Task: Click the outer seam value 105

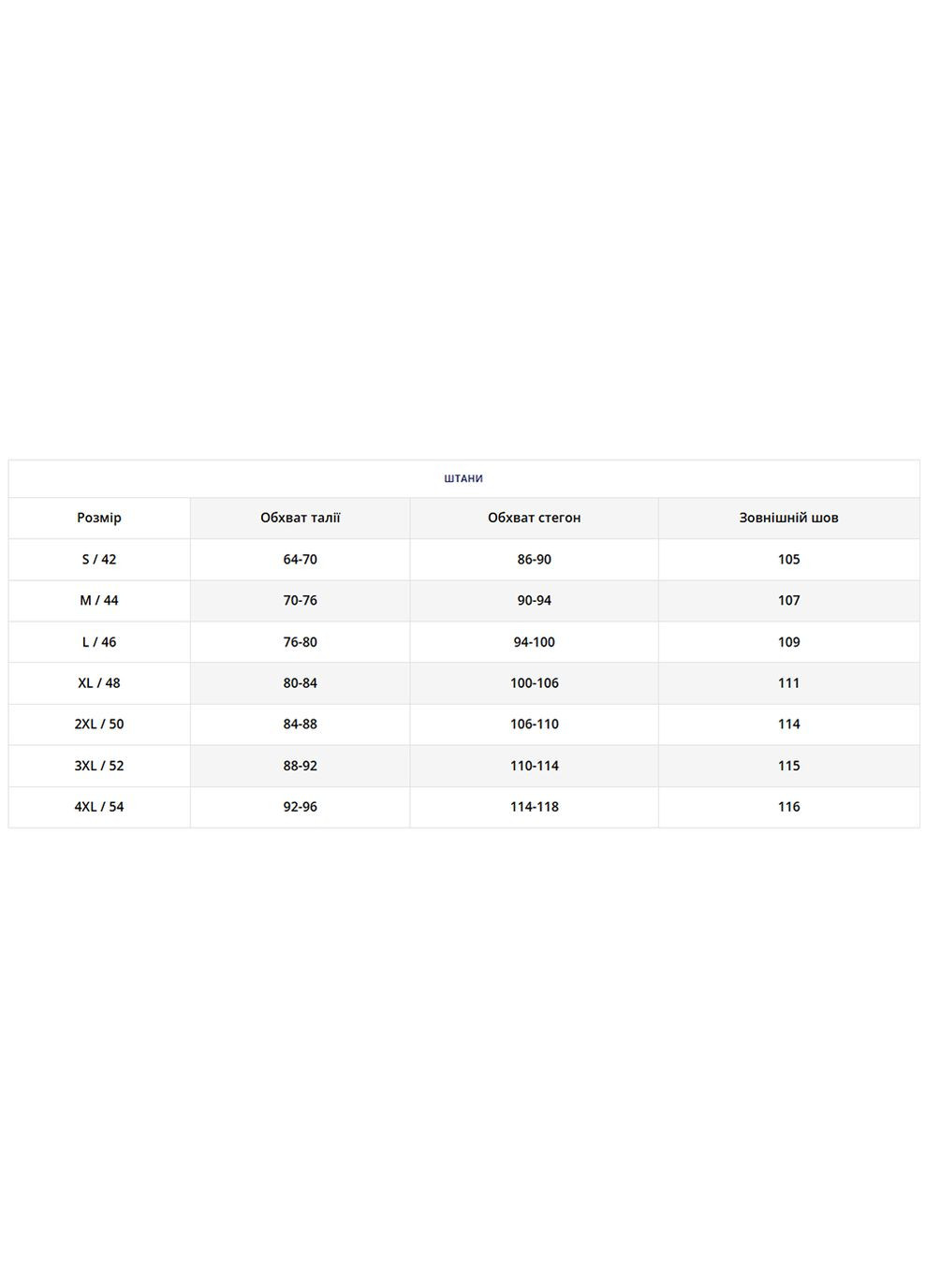Action: 788,560
